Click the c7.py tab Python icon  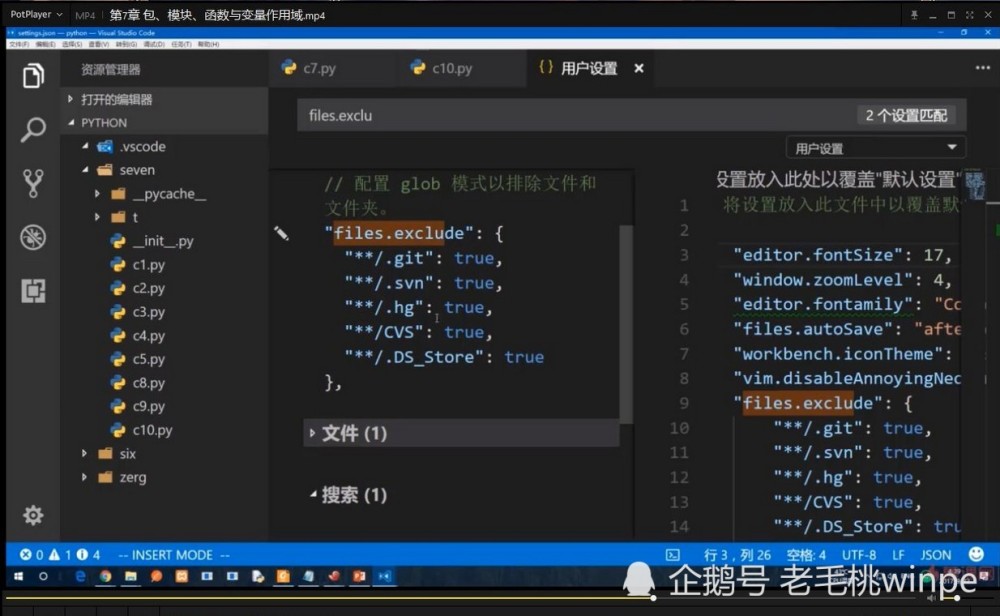coord(289,68)
